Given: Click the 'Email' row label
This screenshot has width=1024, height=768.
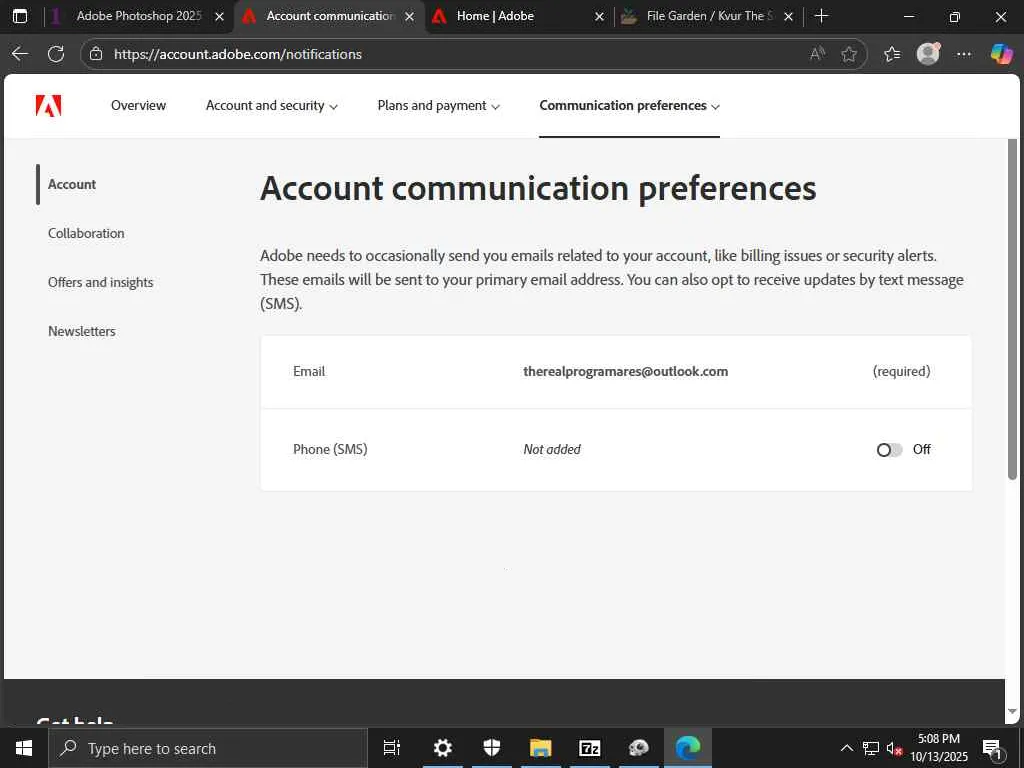Looking at the screenshot, I should tap(309, 372).
